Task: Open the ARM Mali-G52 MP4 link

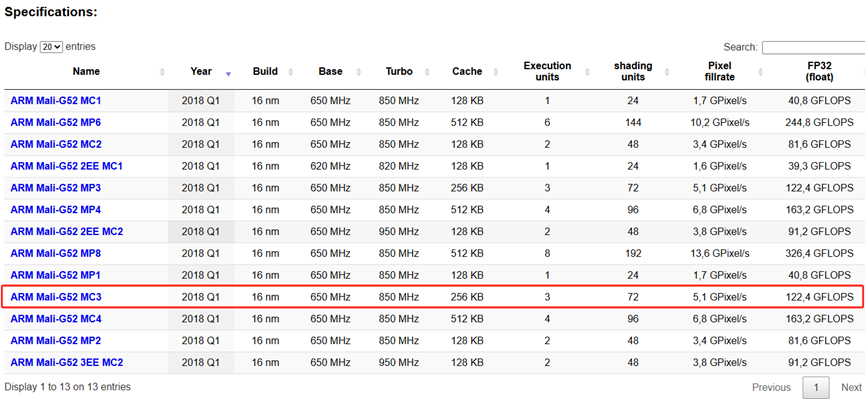Action: [56, 210]
